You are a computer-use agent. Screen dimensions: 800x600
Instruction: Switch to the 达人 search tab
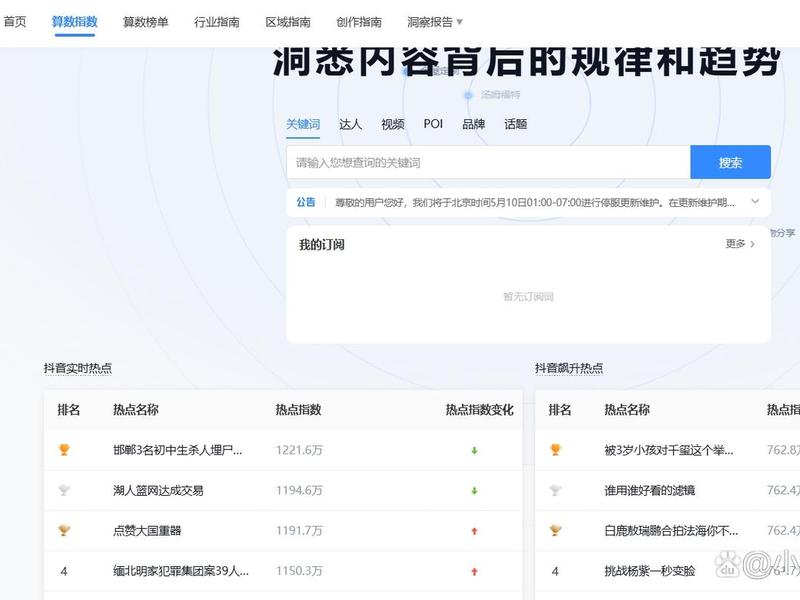click(351, 124)
